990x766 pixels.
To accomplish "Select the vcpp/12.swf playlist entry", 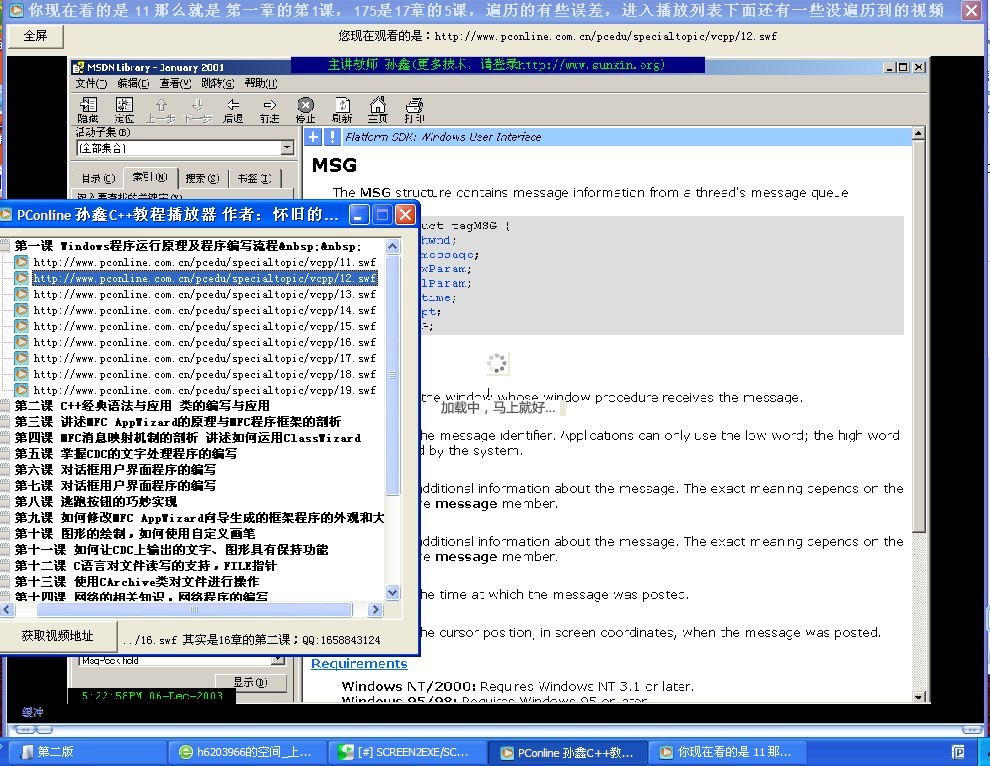I will click(205, 278).
